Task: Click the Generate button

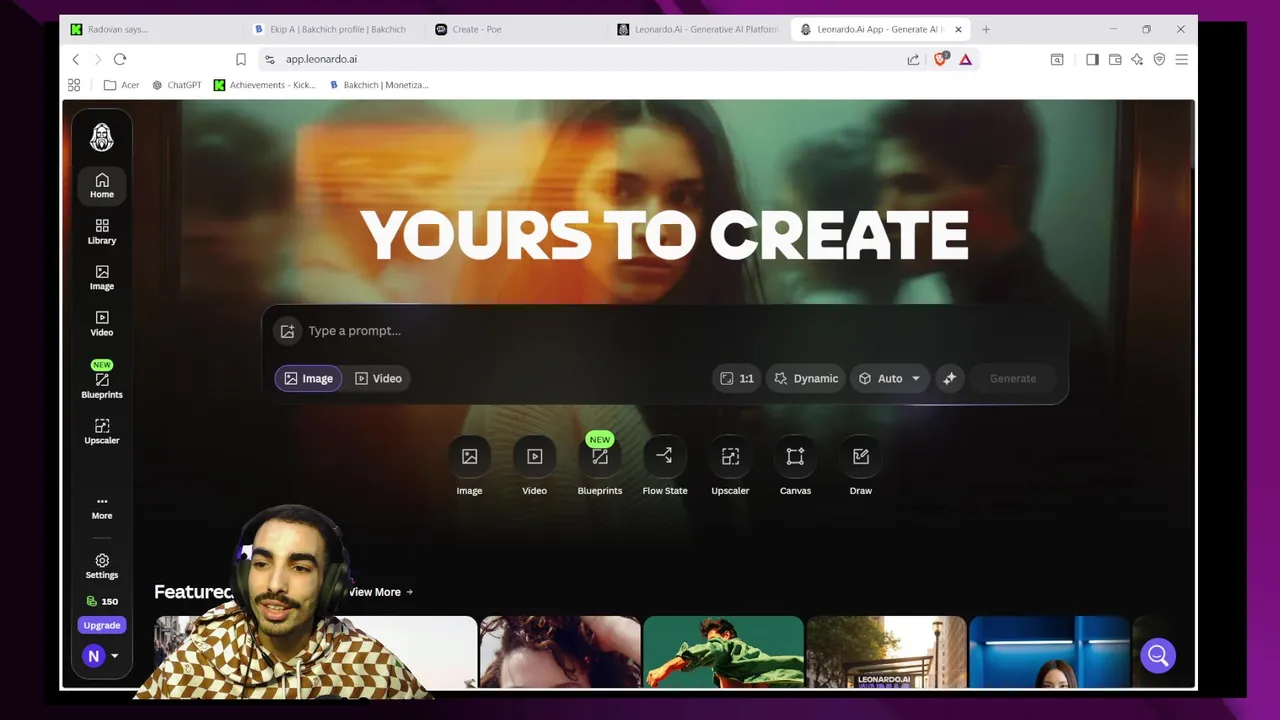Action: click(x=1013, y=378)
